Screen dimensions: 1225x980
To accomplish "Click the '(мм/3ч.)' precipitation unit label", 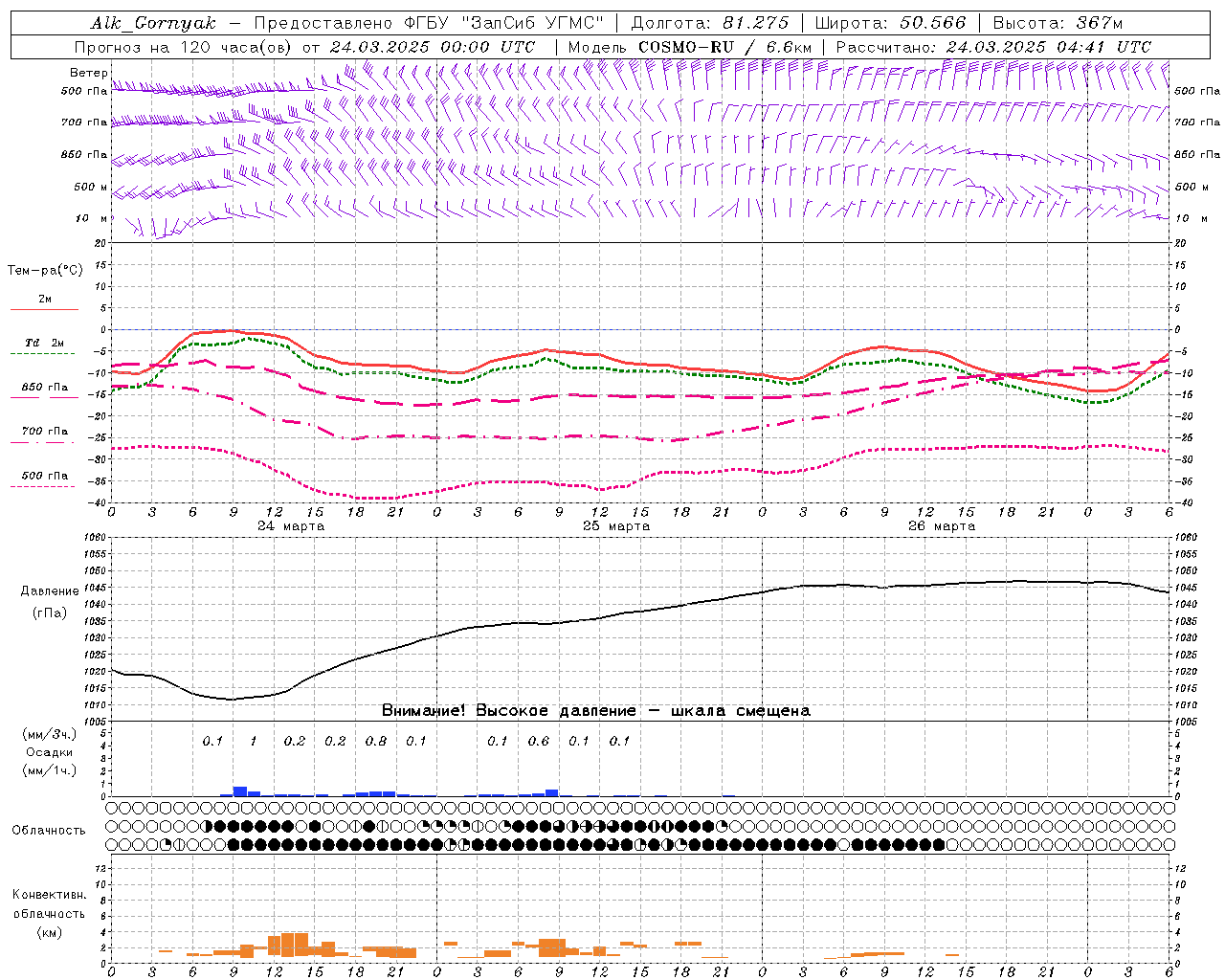I will click(x=50, y=734).
